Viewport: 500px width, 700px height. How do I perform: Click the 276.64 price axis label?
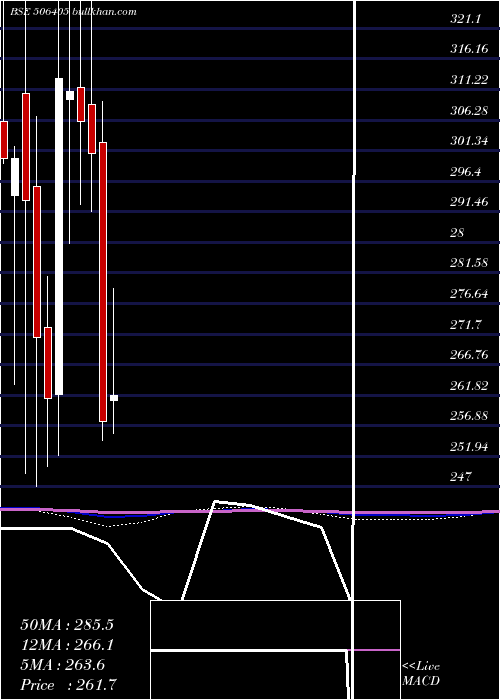[x=469, y=294]
